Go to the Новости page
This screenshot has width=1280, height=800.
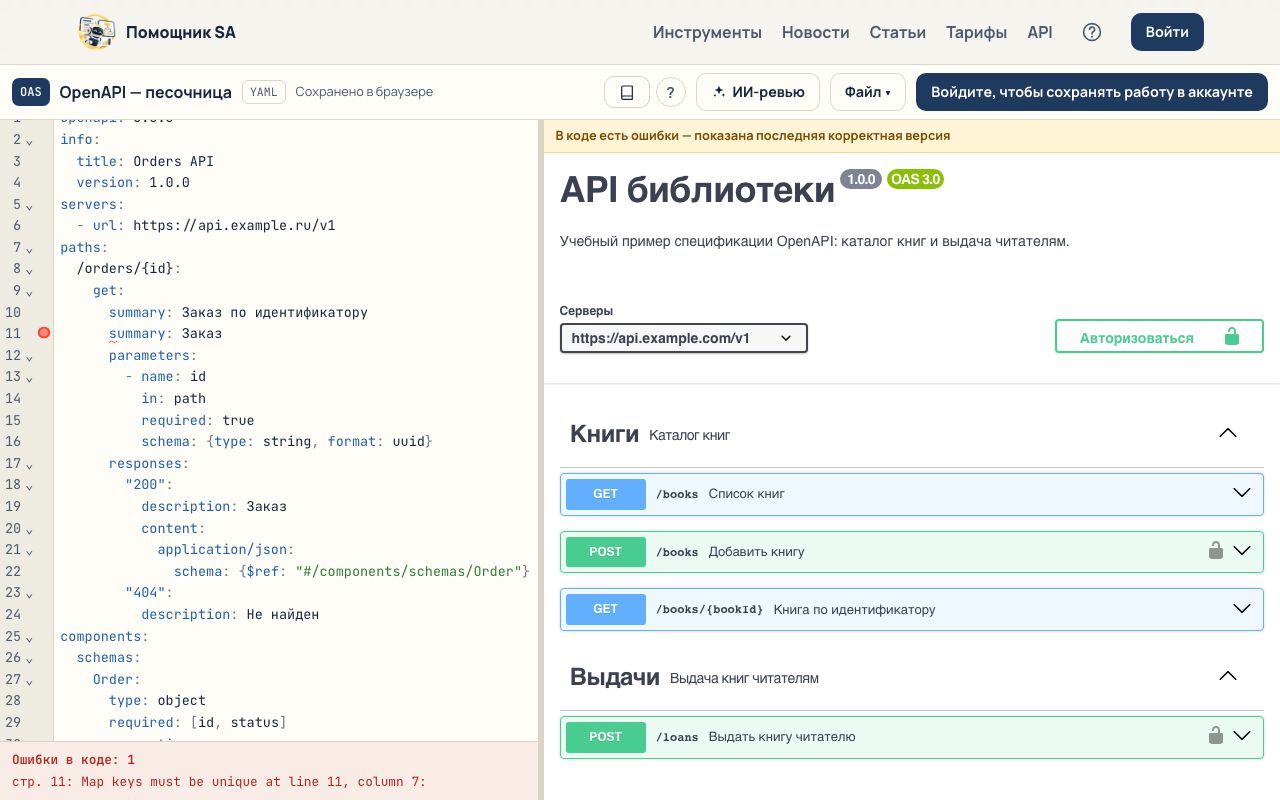pyautogui.click(x=816, y=32)
